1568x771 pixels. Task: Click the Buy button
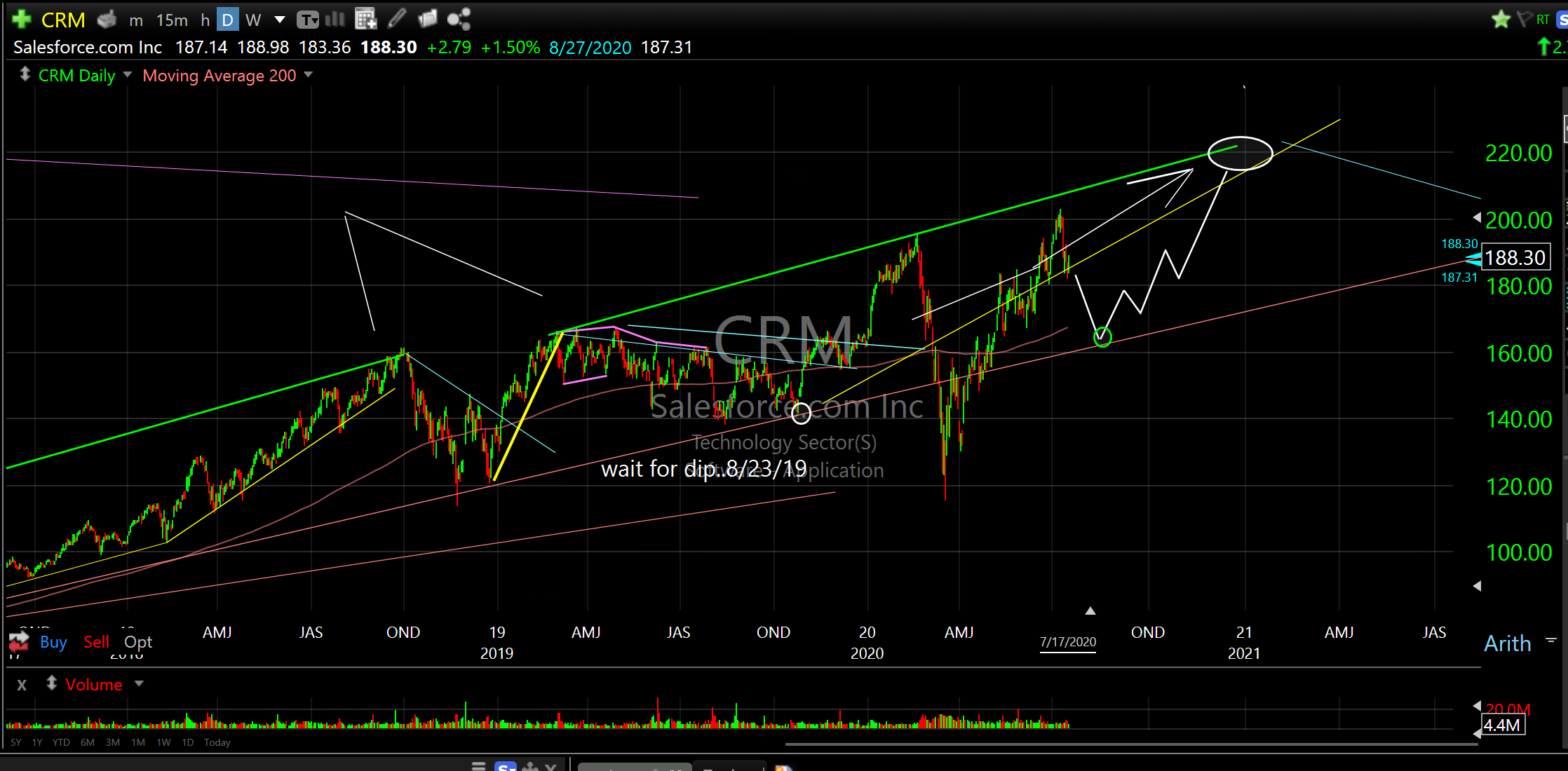pos(53,641)
